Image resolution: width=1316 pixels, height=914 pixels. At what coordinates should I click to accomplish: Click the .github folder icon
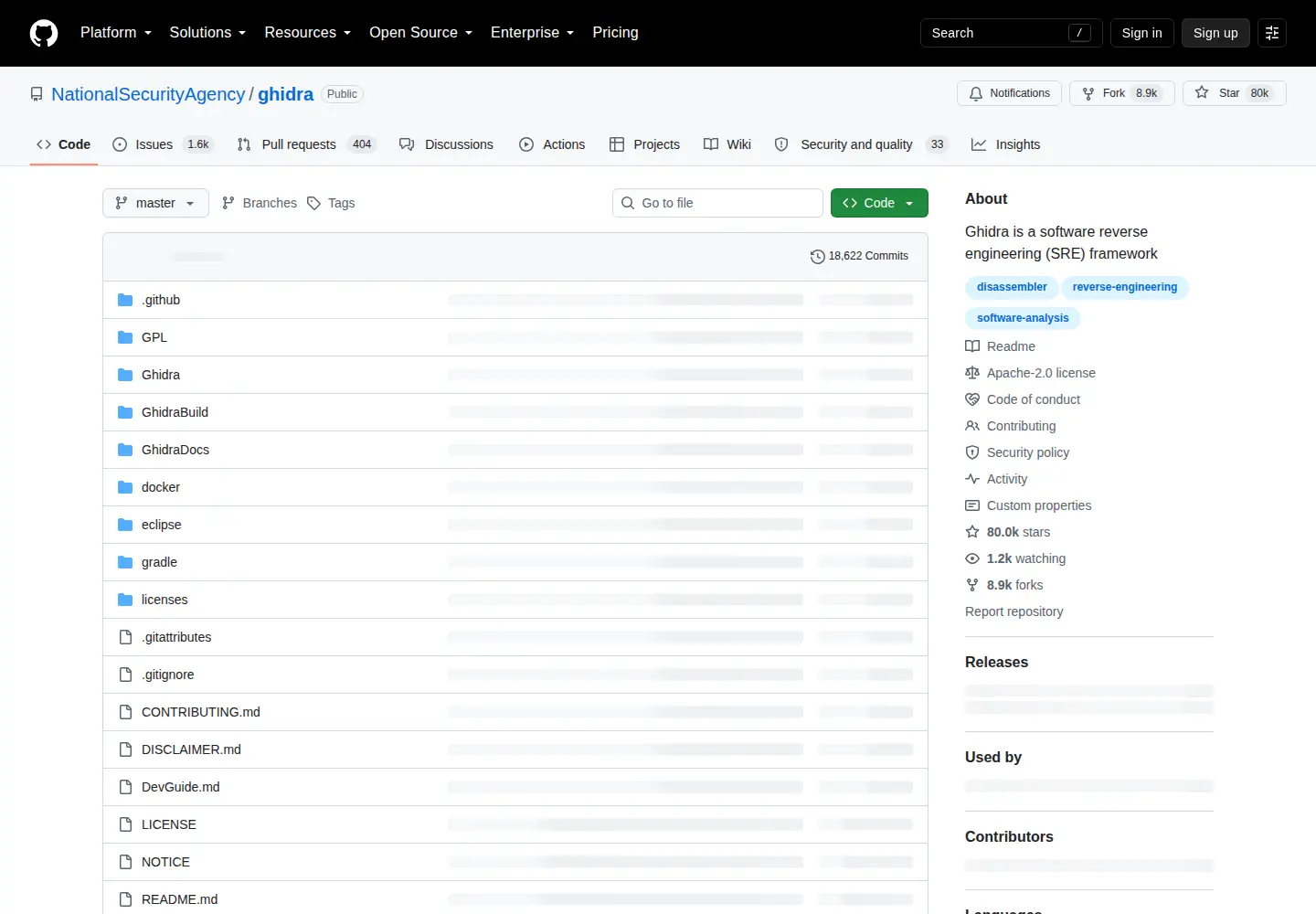pyautogui.click(x=125, y=300)
